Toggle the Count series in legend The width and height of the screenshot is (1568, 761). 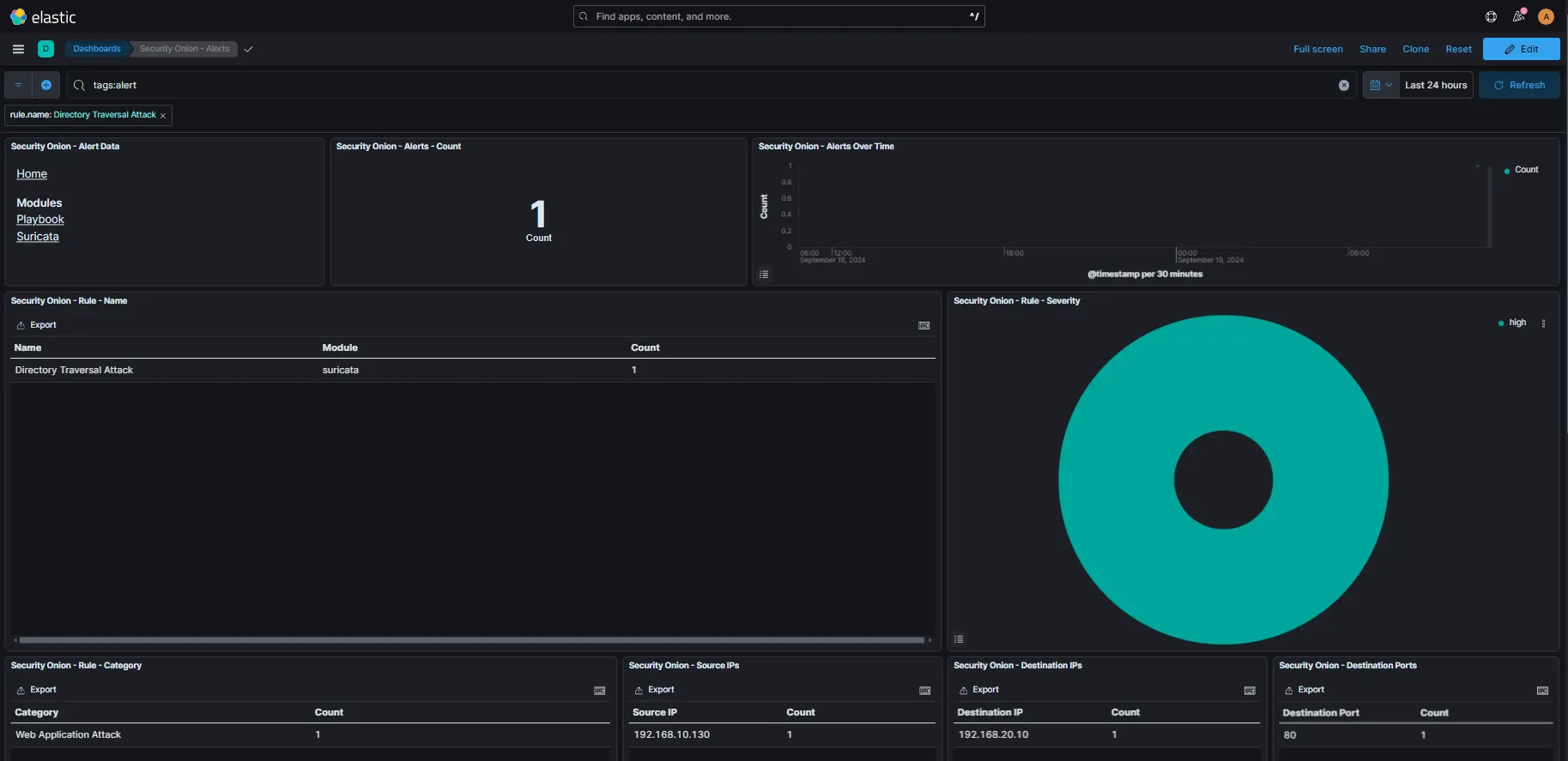1525,170
